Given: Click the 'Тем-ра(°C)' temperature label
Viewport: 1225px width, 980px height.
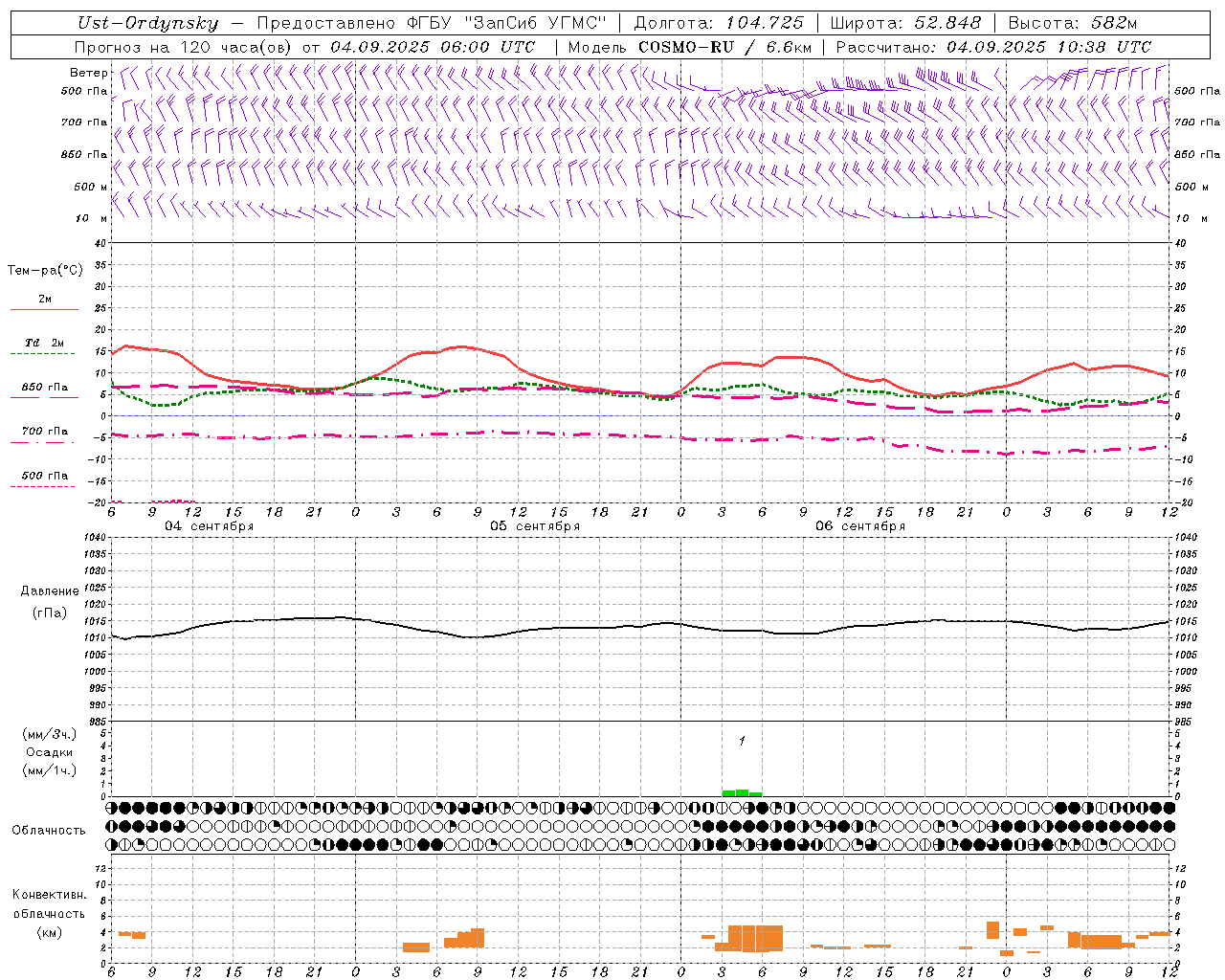Looking at the screenshot, I should point(45,271).
